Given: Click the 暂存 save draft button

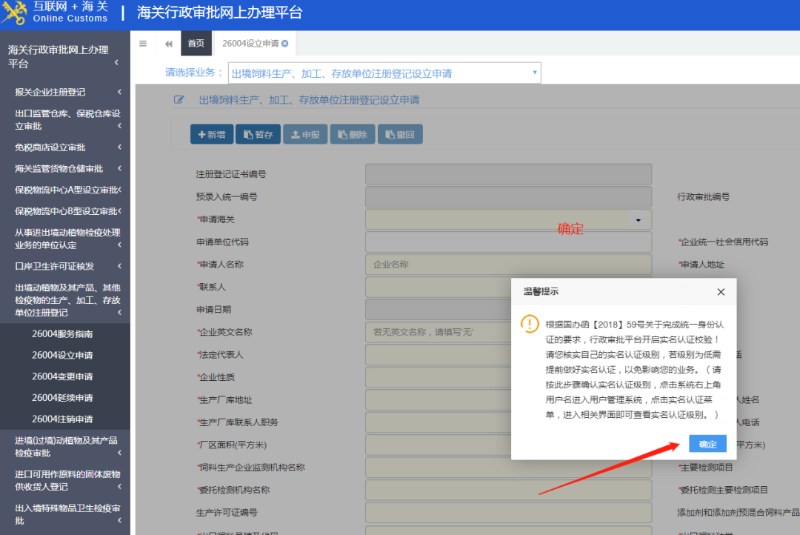Looking at the screenshot, I should [x=258, y=134].
